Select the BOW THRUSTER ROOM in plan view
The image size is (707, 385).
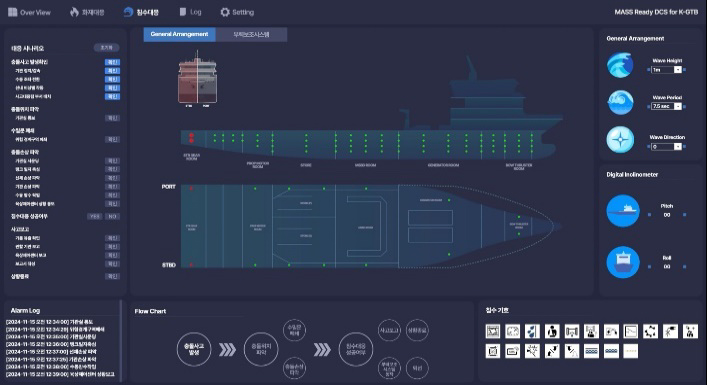(519, 225)
